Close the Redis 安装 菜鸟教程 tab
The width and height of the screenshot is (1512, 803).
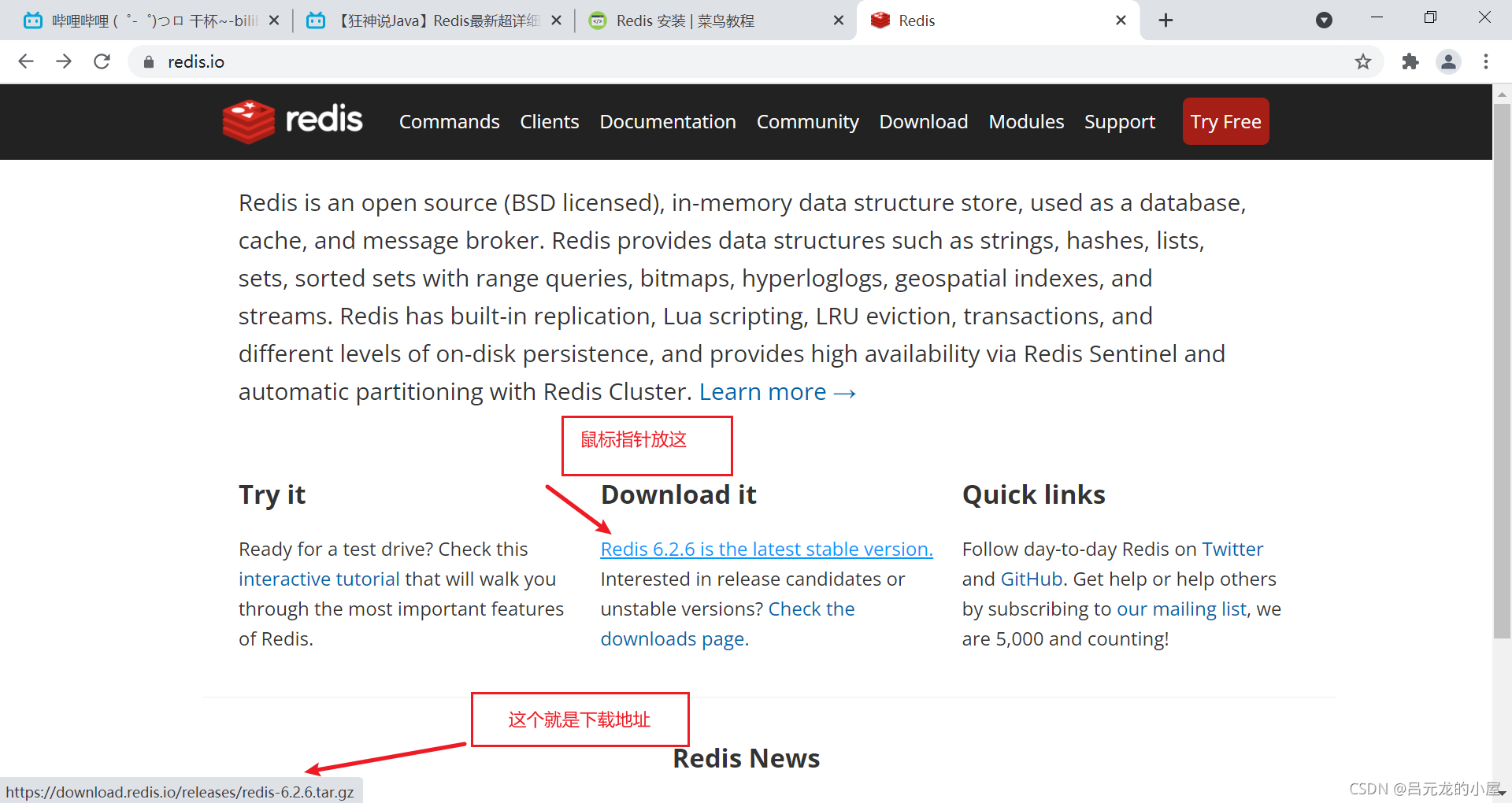[x=839, y=20]
